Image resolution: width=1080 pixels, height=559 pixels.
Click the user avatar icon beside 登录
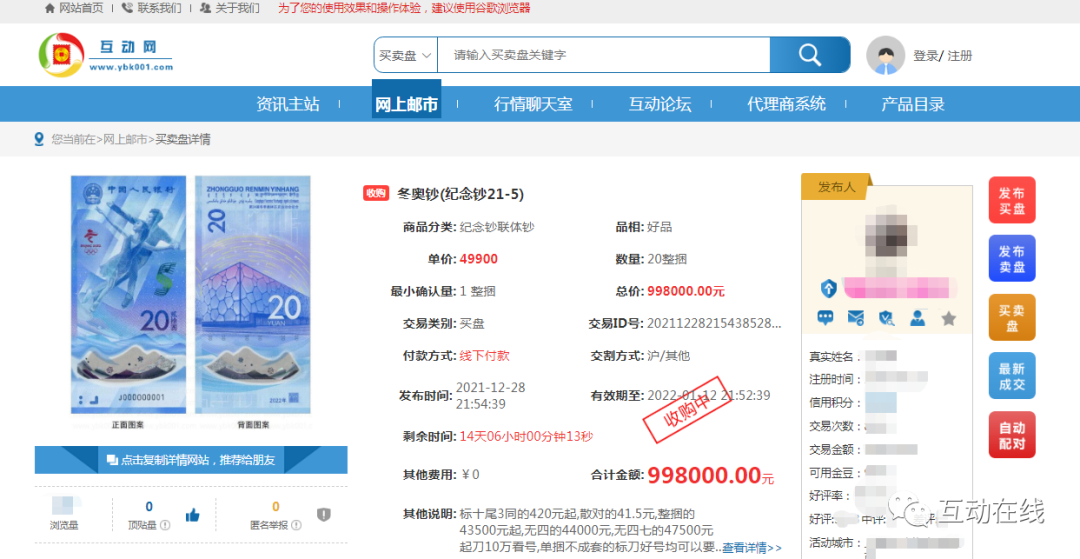coord(885,55)
